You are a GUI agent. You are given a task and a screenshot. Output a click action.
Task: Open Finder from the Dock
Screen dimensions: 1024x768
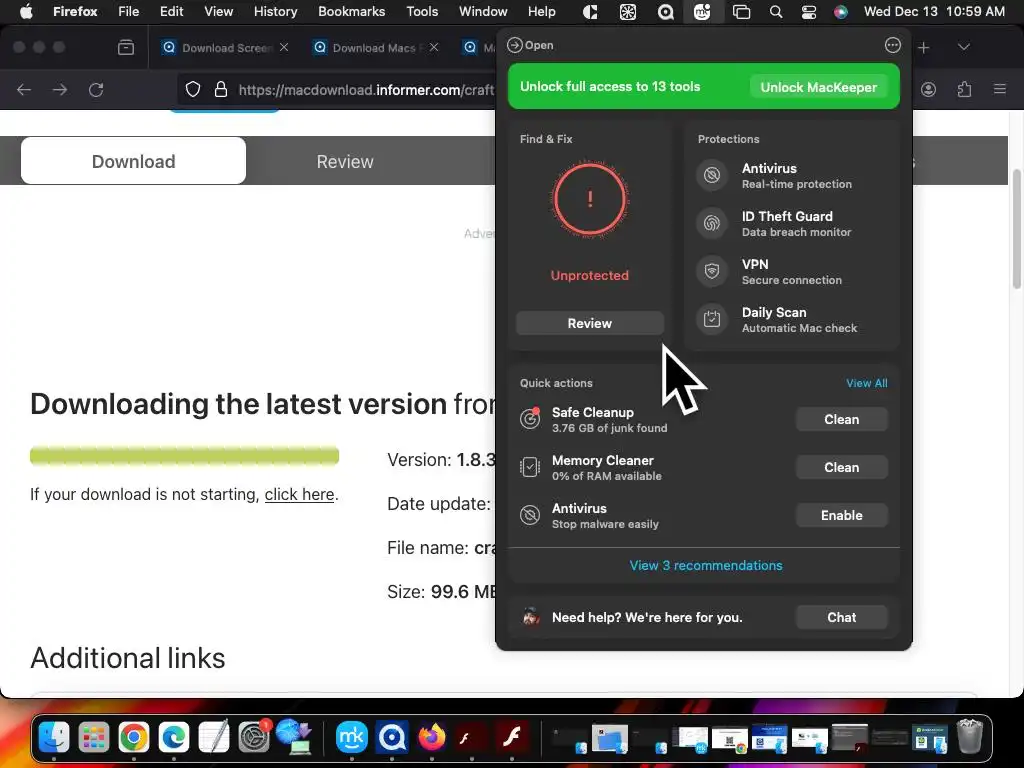point(54,737)
